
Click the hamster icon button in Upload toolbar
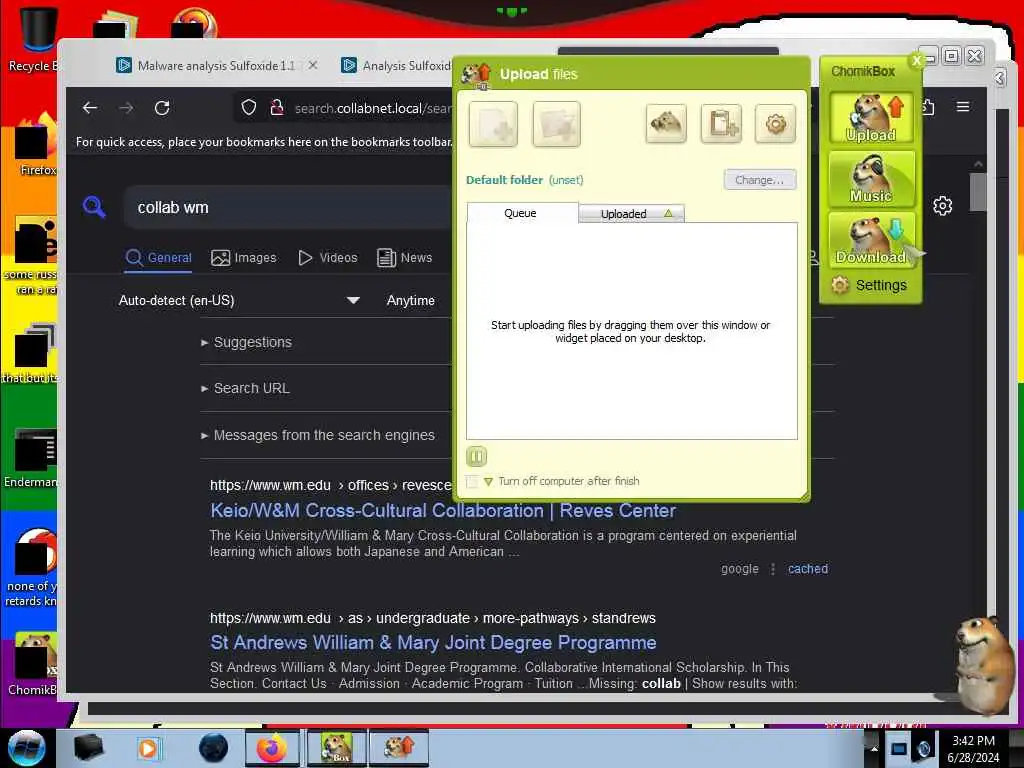coord(665,123)
